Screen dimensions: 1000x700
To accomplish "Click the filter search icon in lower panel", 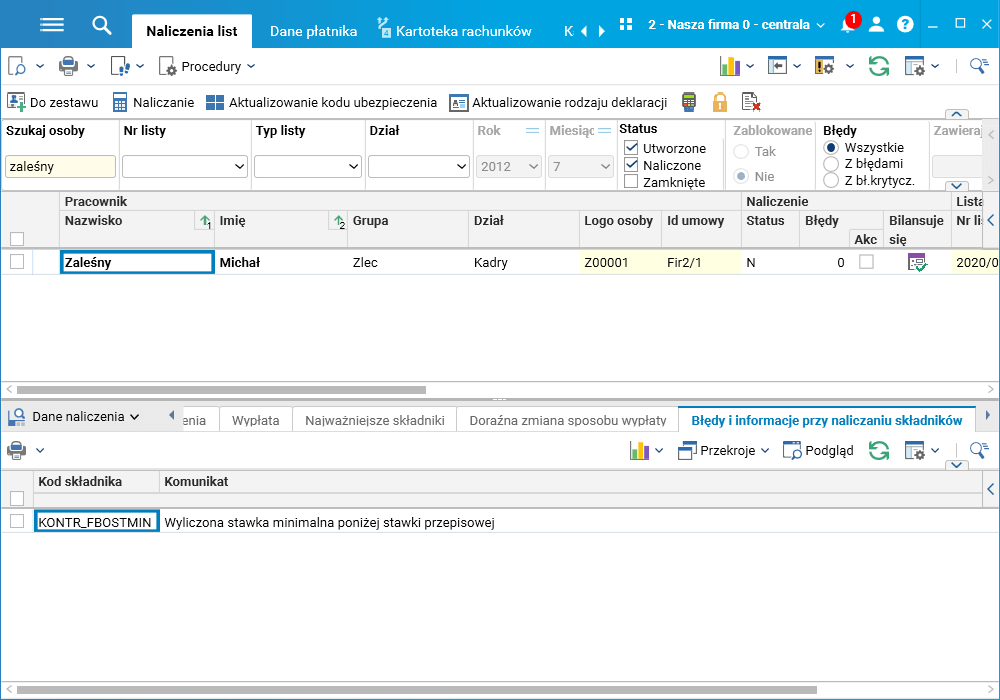I will point(979,450).
